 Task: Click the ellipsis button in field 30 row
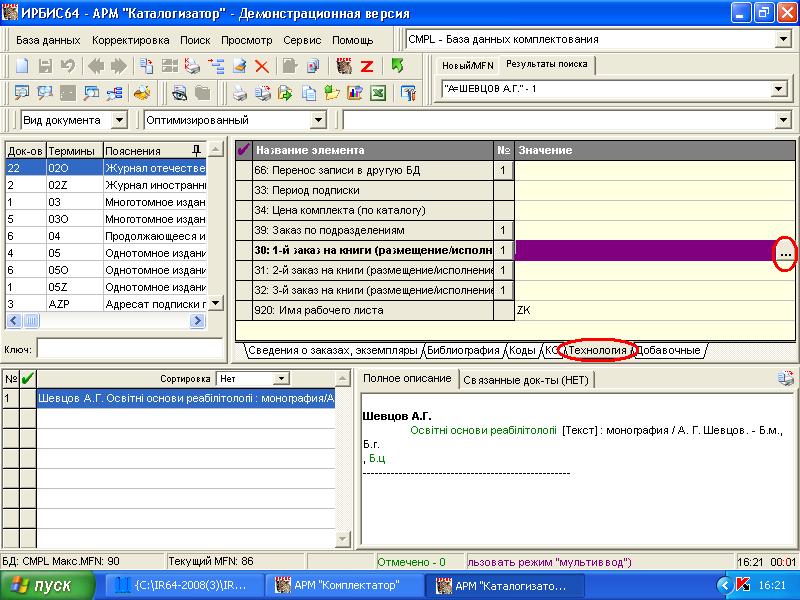785,255
